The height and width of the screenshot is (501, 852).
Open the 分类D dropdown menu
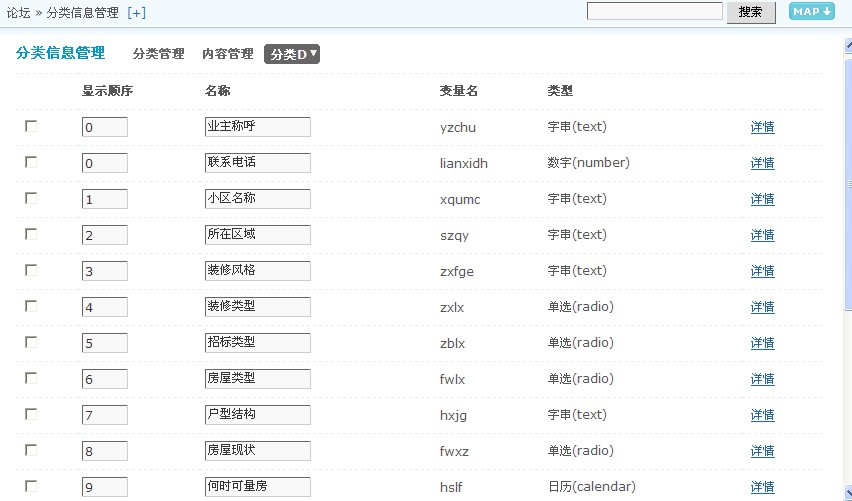point(292,54)
